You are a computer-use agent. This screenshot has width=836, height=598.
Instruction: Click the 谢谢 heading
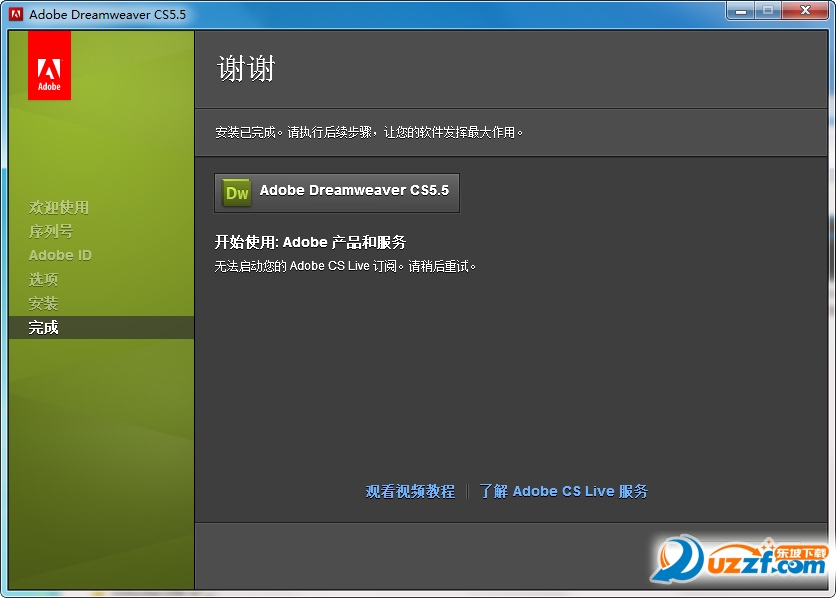[246, 69]
